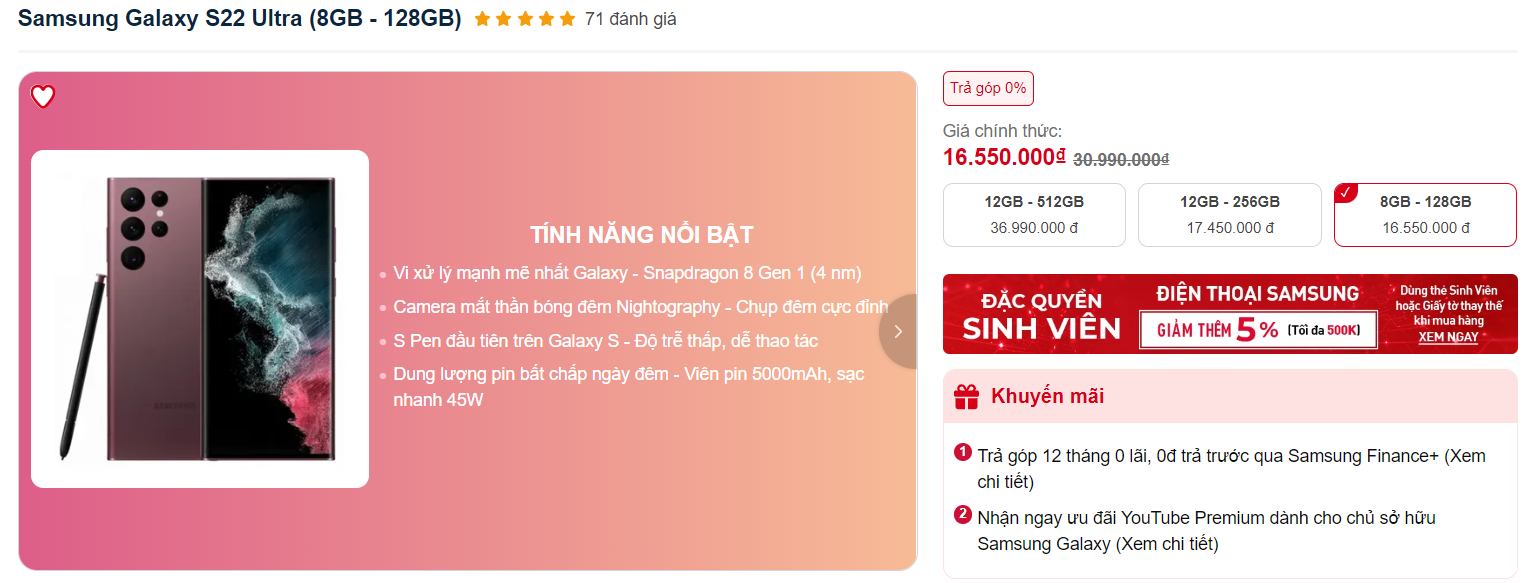Select the 12GB - 512GB storage option
1536x583 pixels.
pos(1034,214)
